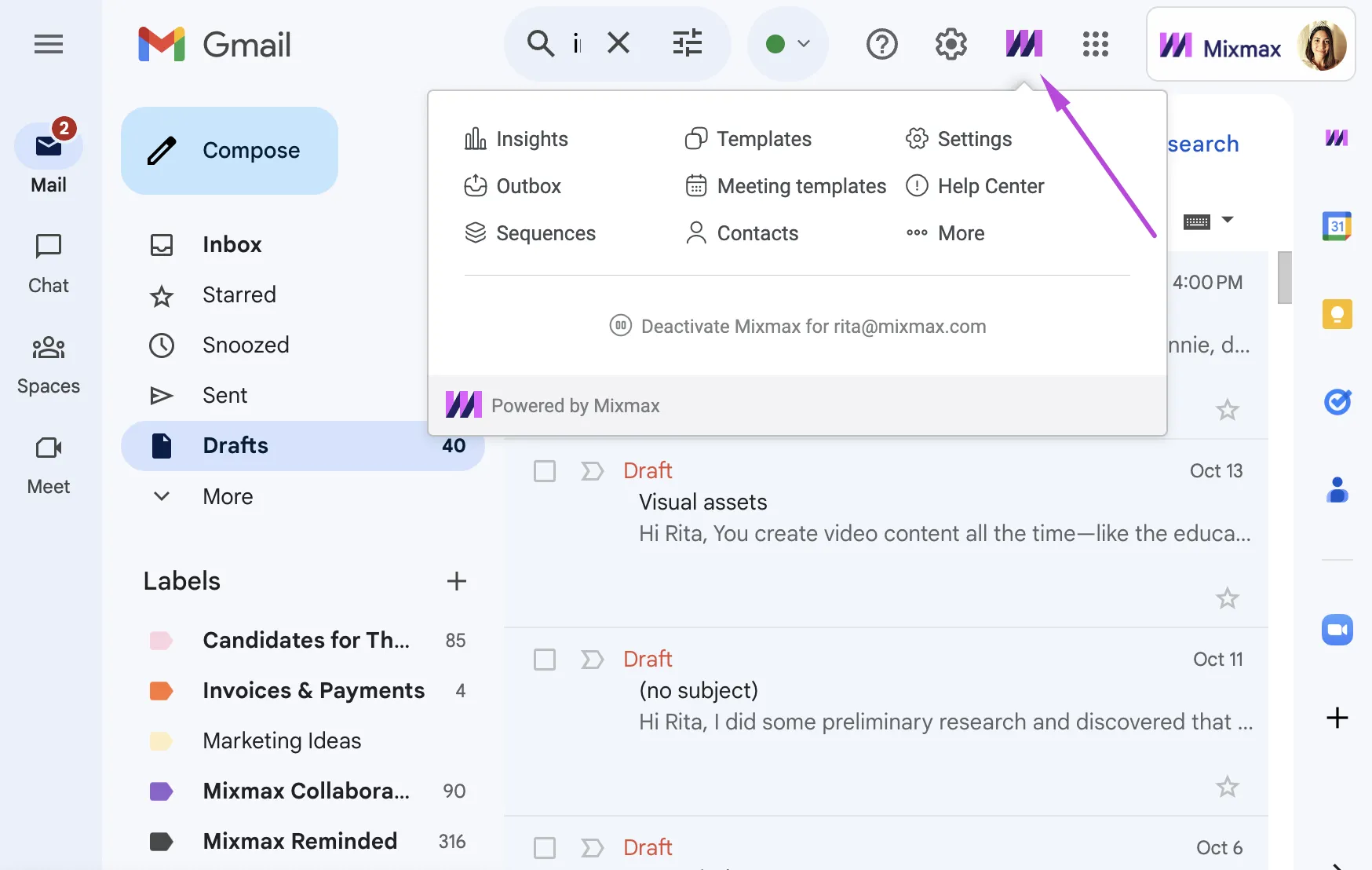Click the Gmail logo
1372x870 pixels.
pos(214,44)
